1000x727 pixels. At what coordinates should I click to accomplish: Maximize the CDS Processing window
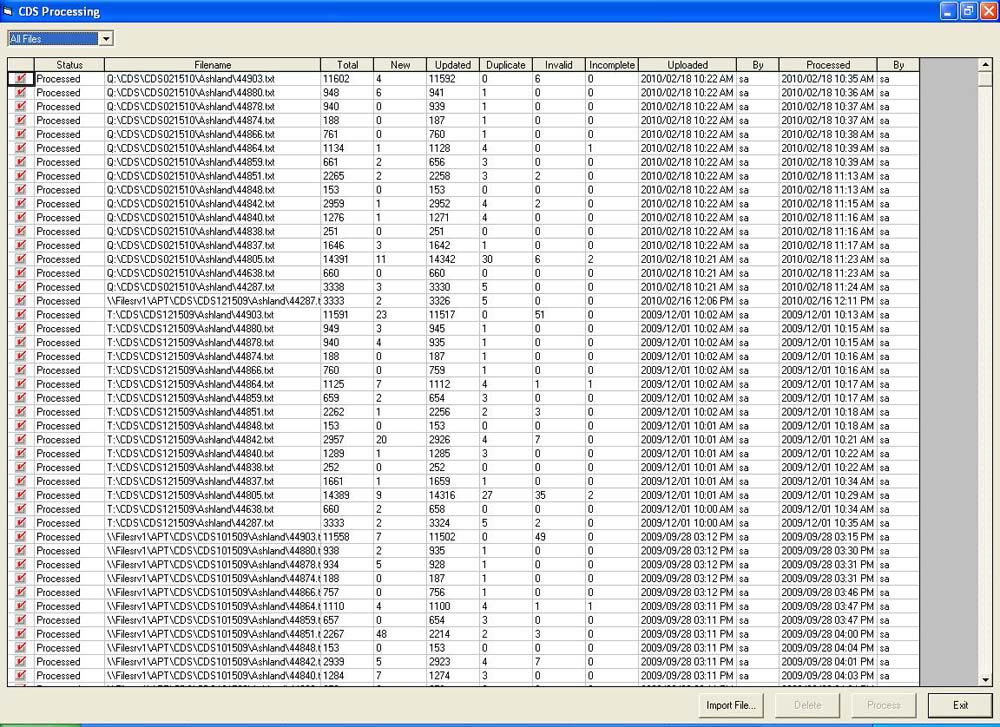[x=968, y=11]
